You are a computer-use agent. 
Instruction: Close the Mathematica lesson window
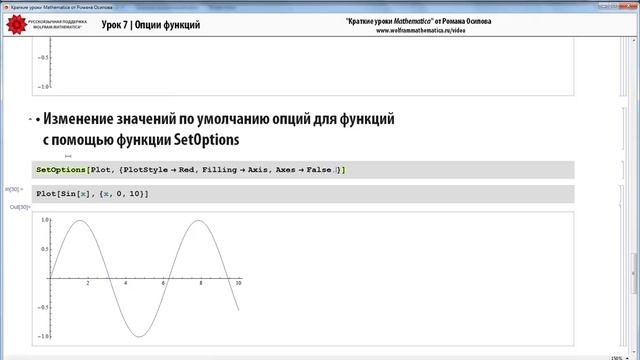point(629,6)
